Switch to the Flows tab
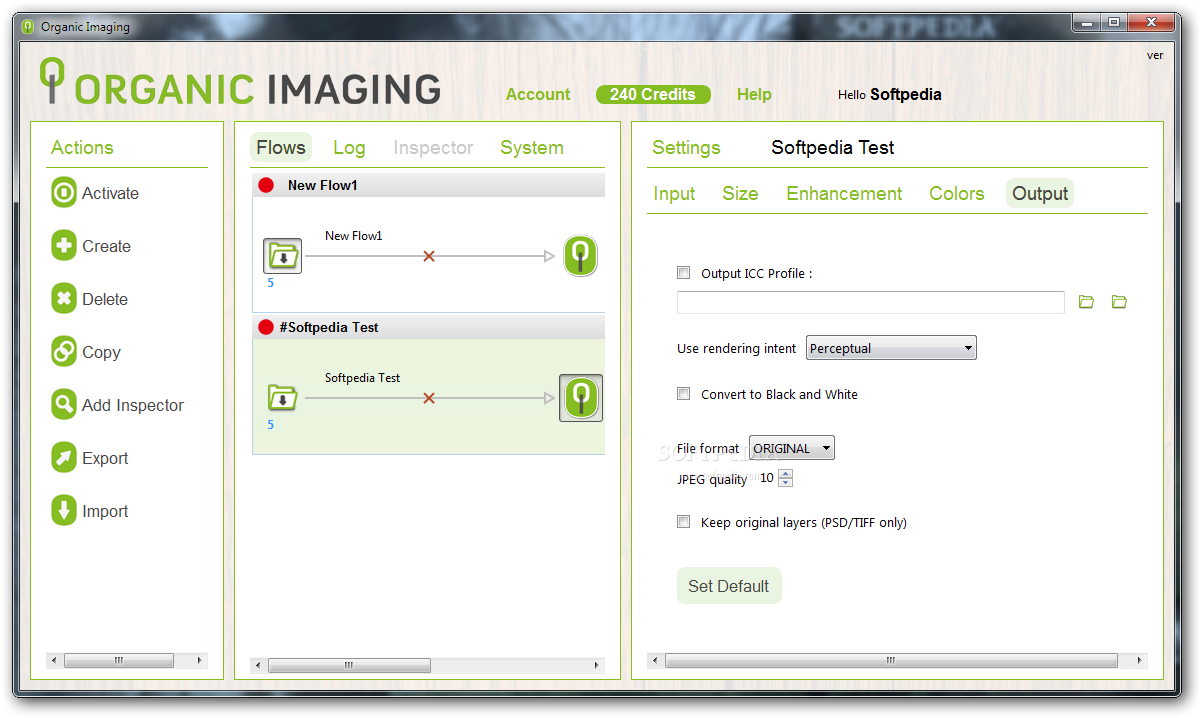The image size is (1202, 718). click(281, 147)
